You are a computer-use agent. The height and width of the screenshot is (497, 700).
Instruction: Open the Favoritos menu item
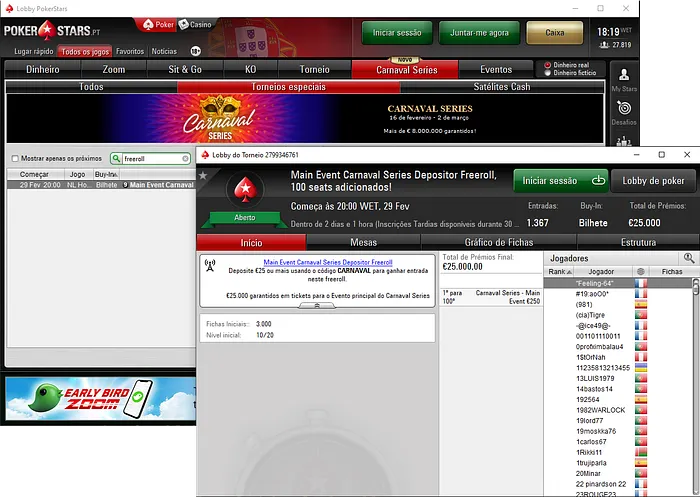tap(130, 51)
